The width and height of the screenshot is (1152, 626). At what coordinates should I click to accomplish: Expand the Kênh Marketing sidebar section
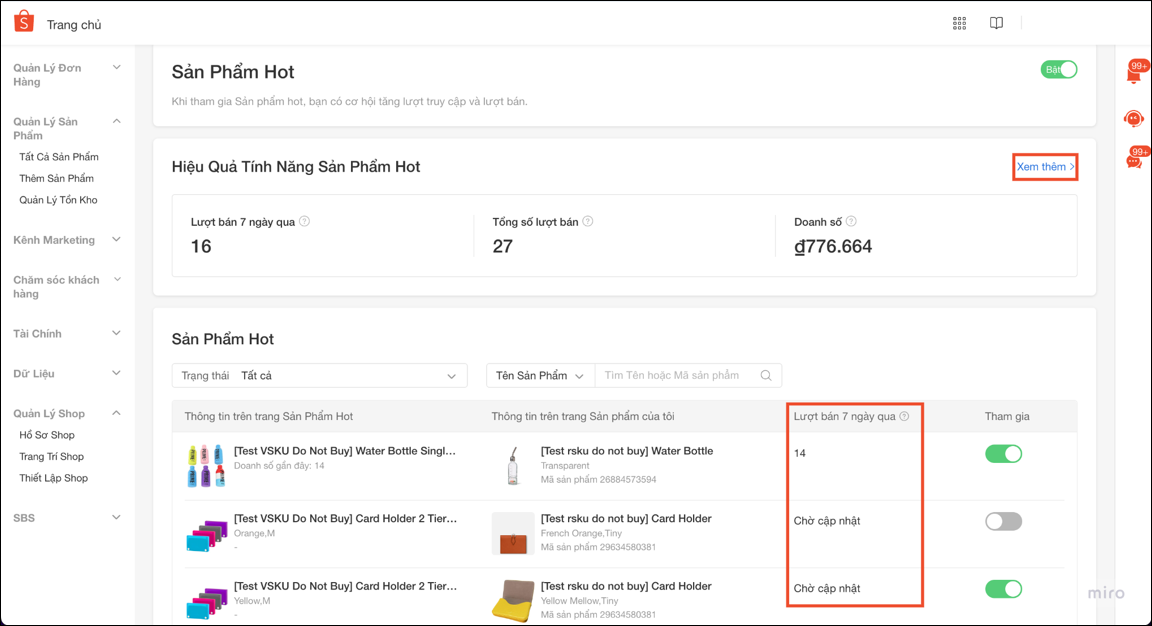[x=66, y=240]
